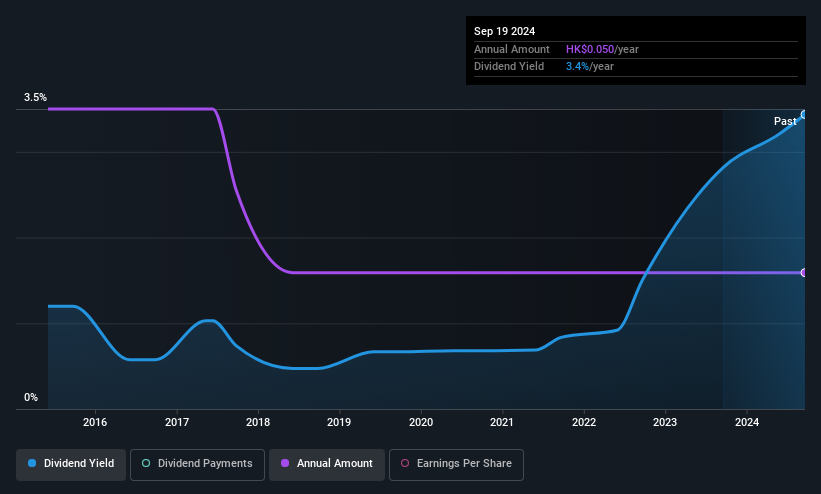Click the 'Past' label on chart

[x=785, y=122]
